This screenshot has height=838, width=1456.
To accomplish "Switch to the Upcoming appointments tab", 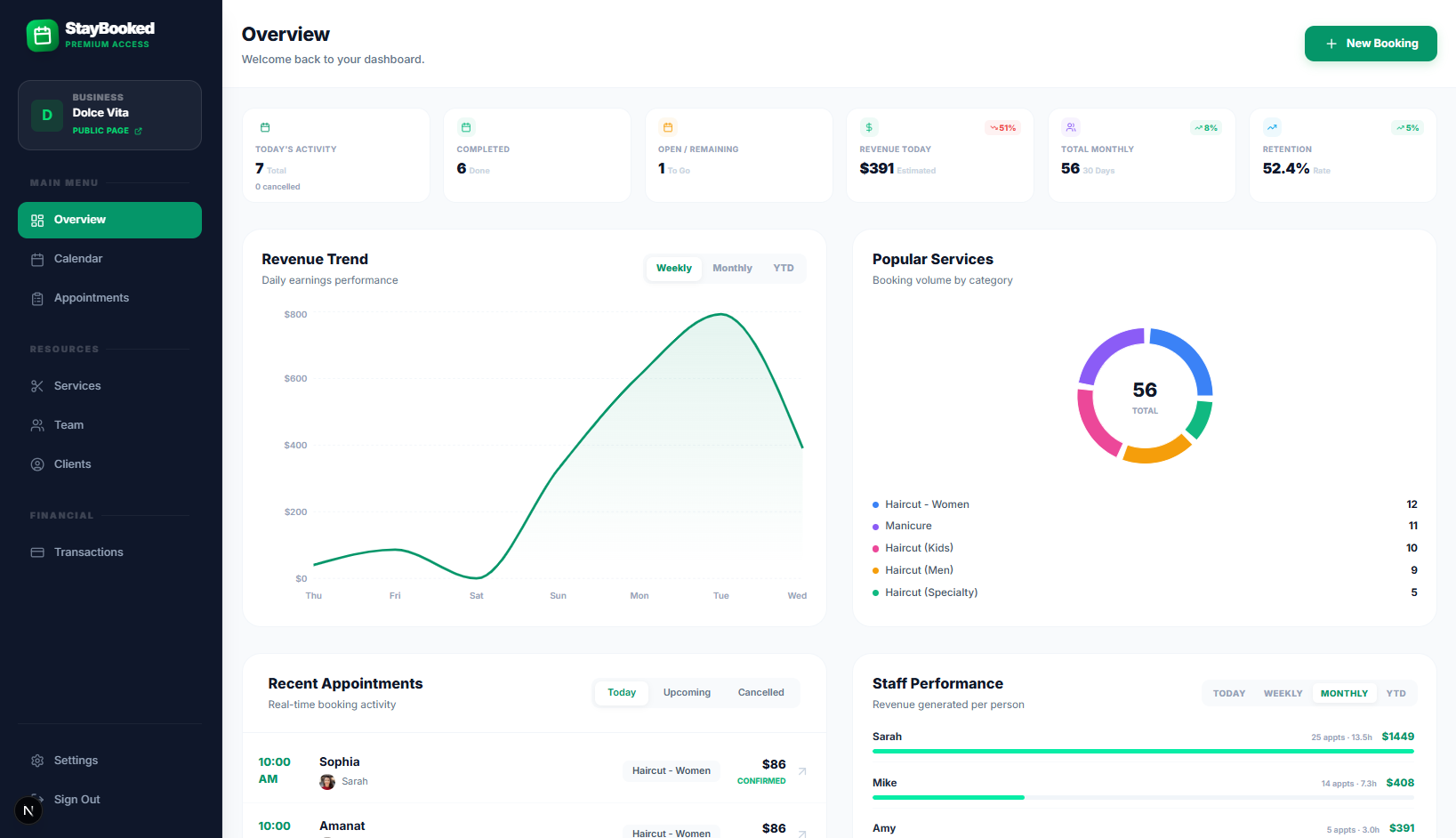I will pyautogui.click(x=686, y=692).
